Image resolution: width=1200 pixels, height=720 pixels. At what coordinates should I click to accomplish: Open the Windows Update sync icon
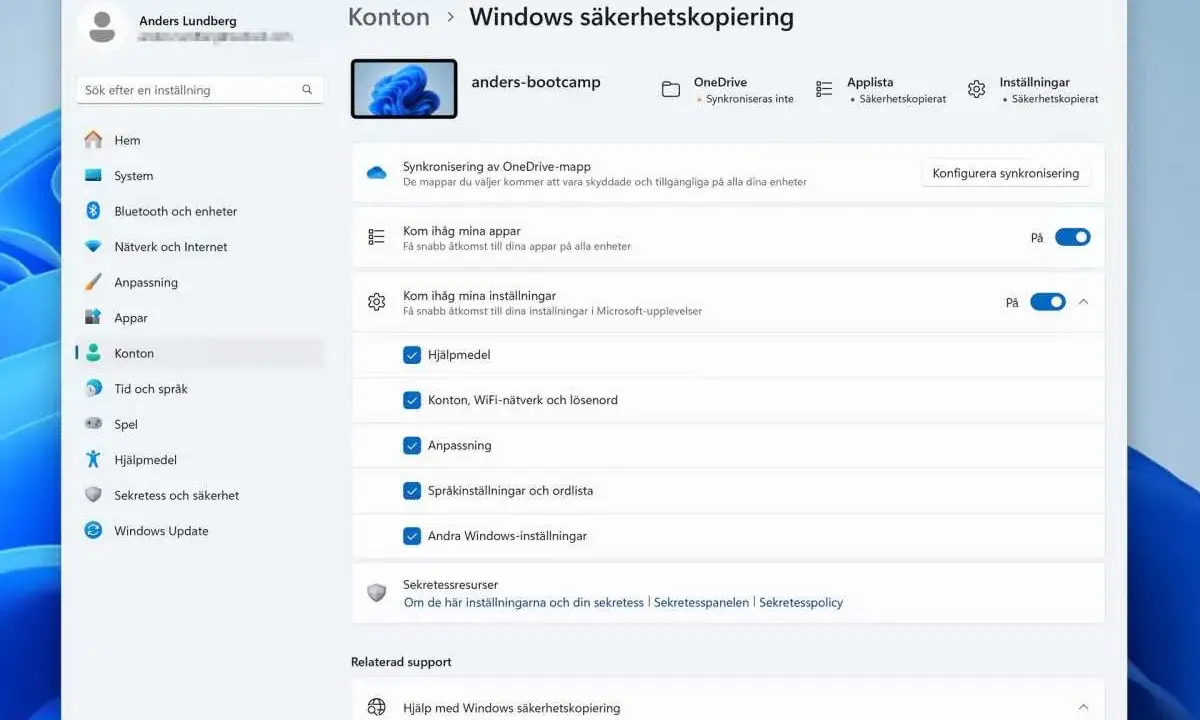click(93, 530)
